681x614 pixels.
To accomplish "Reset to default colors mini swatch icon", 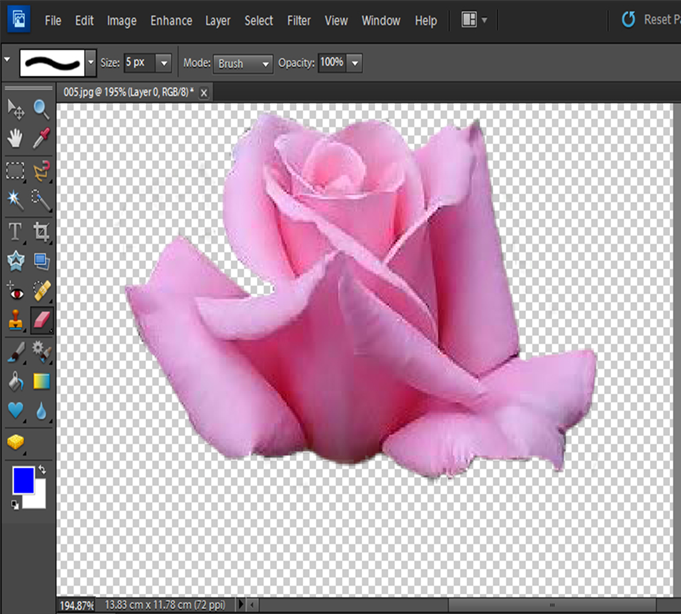I will click(15, 505).
